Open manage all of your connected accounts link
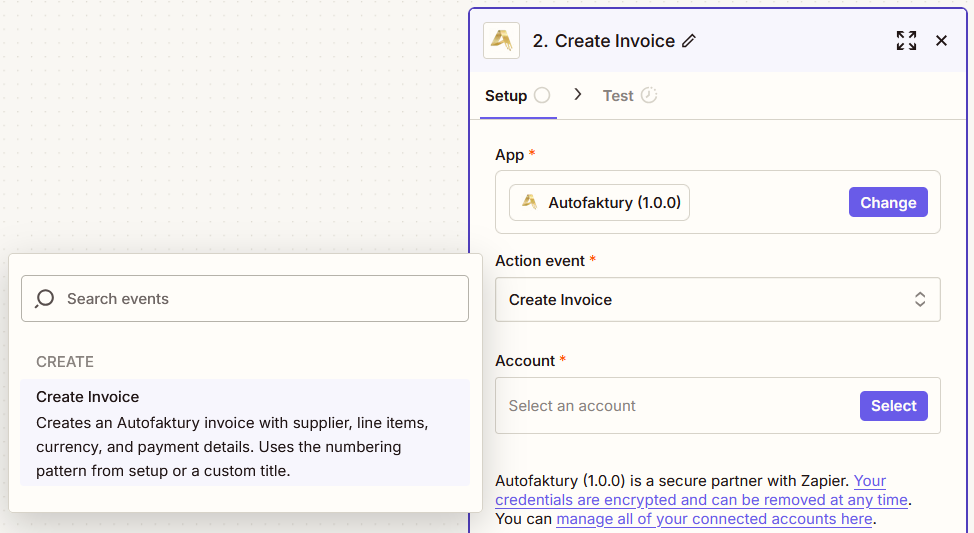 (x=714, y=519)
